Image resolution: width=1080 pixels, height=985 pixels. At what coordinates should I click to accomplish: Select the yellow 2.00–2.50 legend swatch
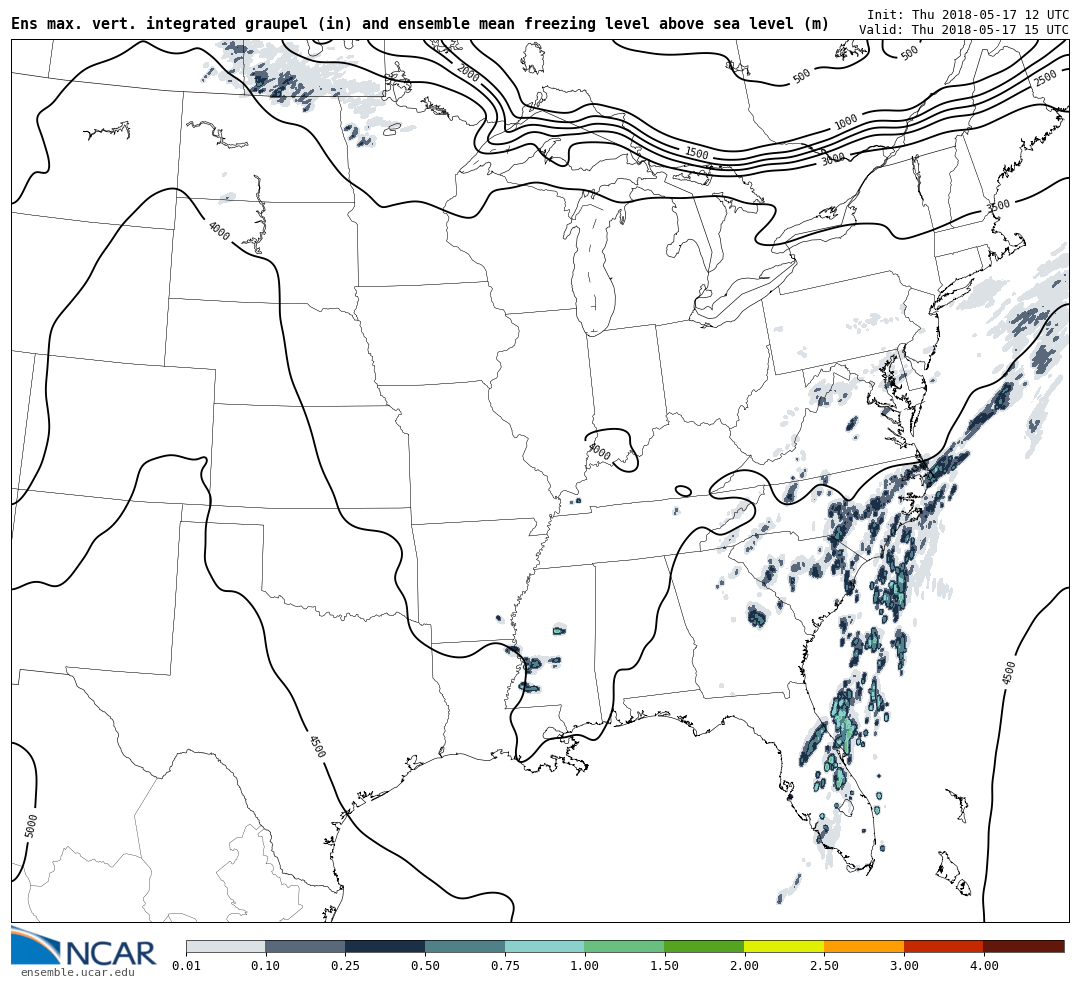point(785,946)
